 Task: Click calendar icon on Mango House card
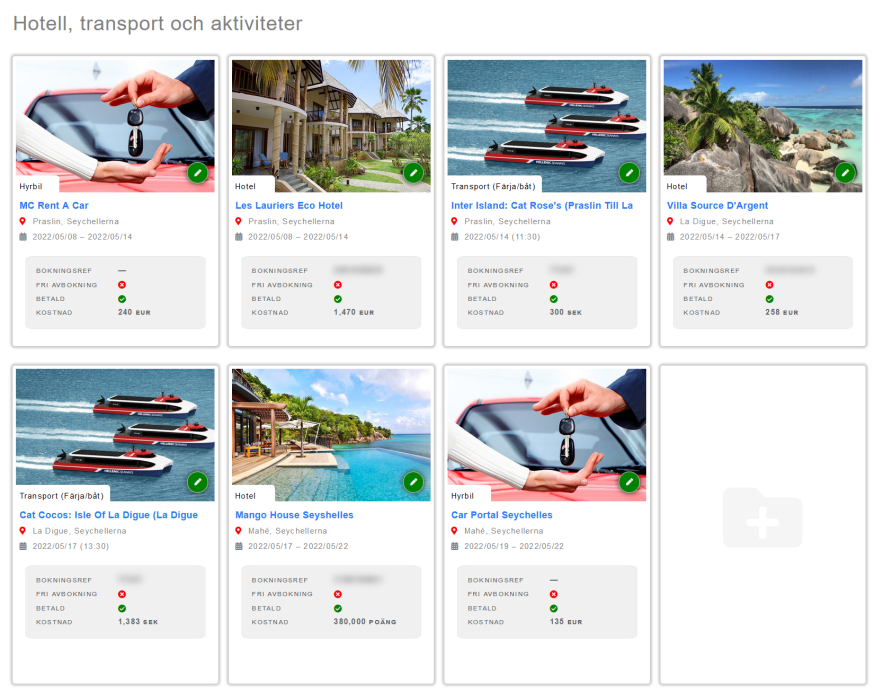click(239, 546)
